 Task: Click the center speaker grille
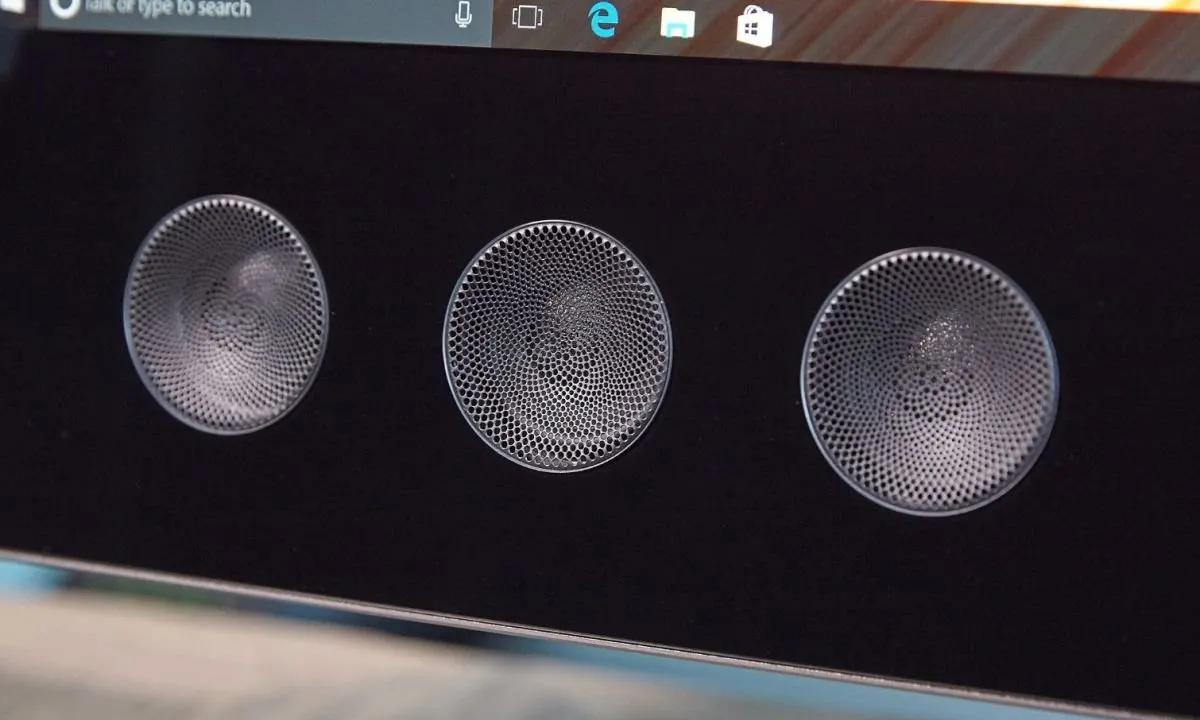pyautogui.click(x=557, y=345)
